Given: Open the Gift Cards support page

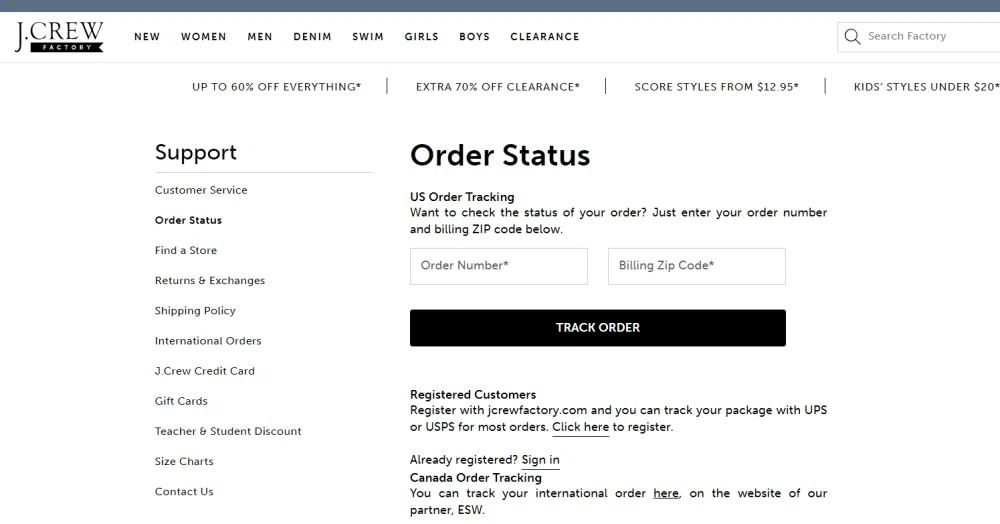Looking at the screenshot, I should click(x=181, y=401).
